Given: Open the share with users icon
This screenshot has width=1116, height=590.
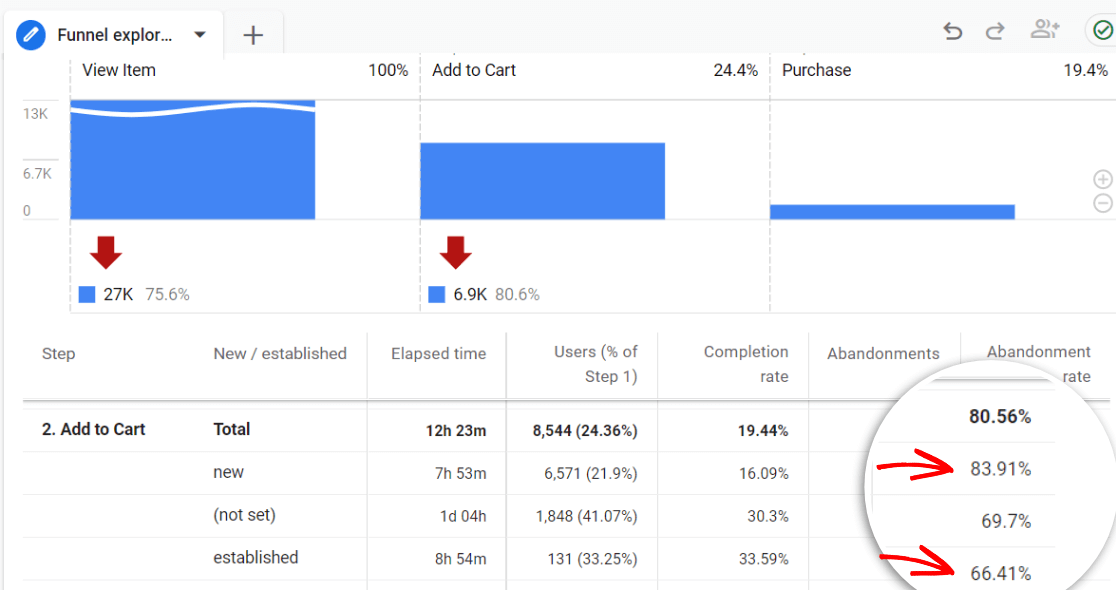Looking at the screenshot, I should (1045, 30).
